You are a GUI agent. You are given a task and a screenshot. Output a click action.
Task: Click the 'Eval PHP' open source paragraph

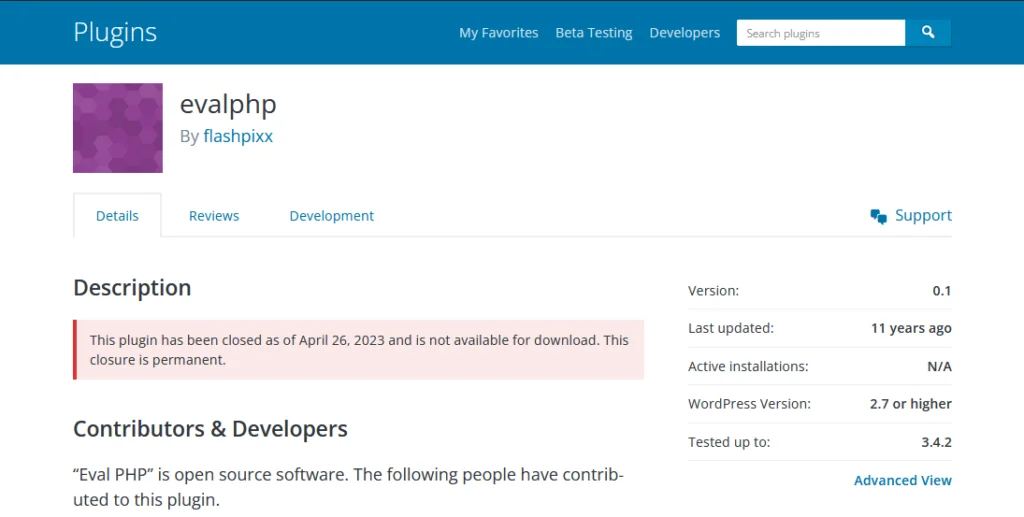(x=349, y=487)
